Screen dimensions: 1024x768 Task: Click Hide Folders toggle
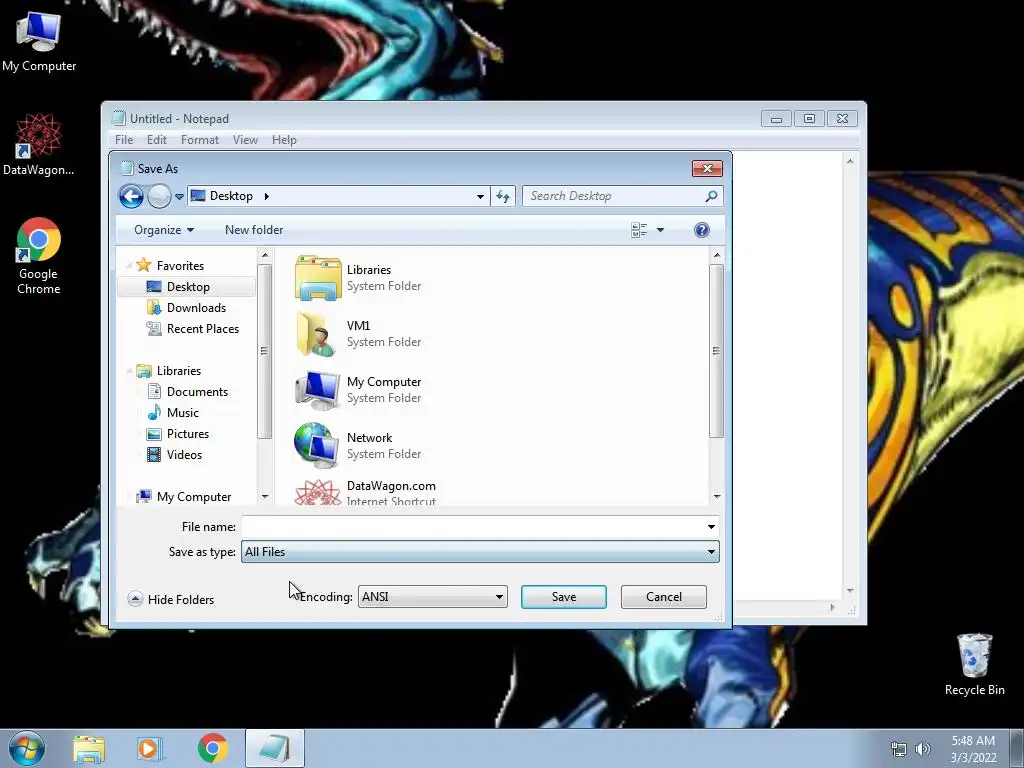[171, 600]
